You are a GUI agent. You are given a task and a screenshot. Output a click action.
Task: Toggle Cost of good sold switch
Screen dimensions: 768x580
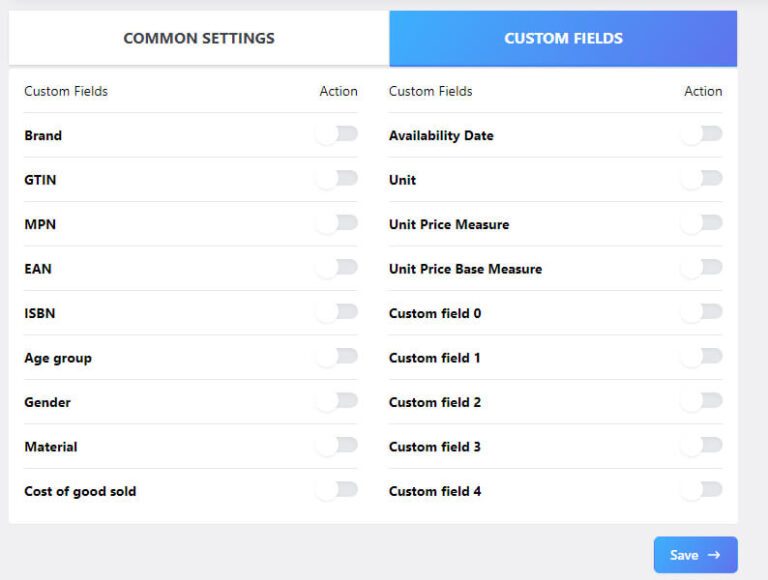coord(337,491)
